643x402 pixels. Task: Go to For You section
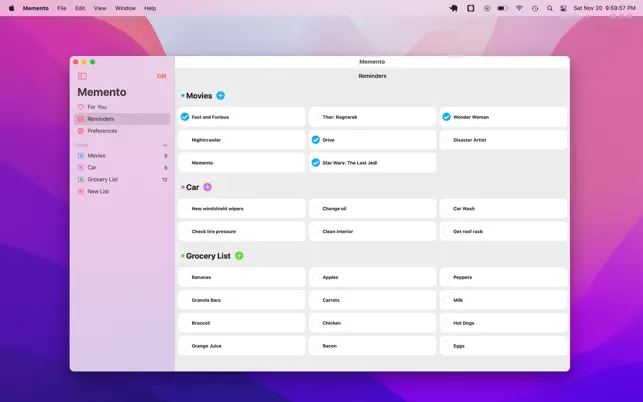122,107
